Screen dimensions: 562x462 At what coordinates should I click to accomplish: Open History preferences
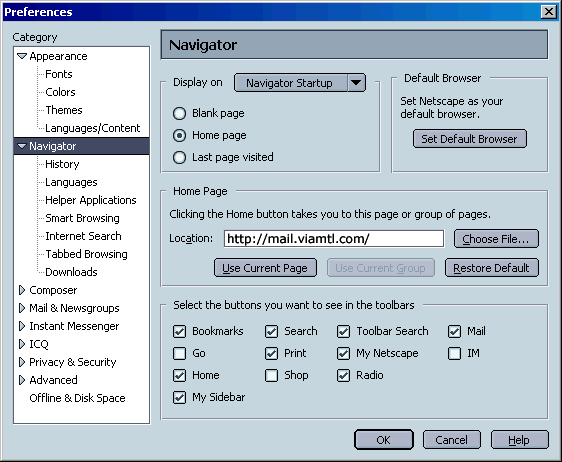[x=62, y=164]
